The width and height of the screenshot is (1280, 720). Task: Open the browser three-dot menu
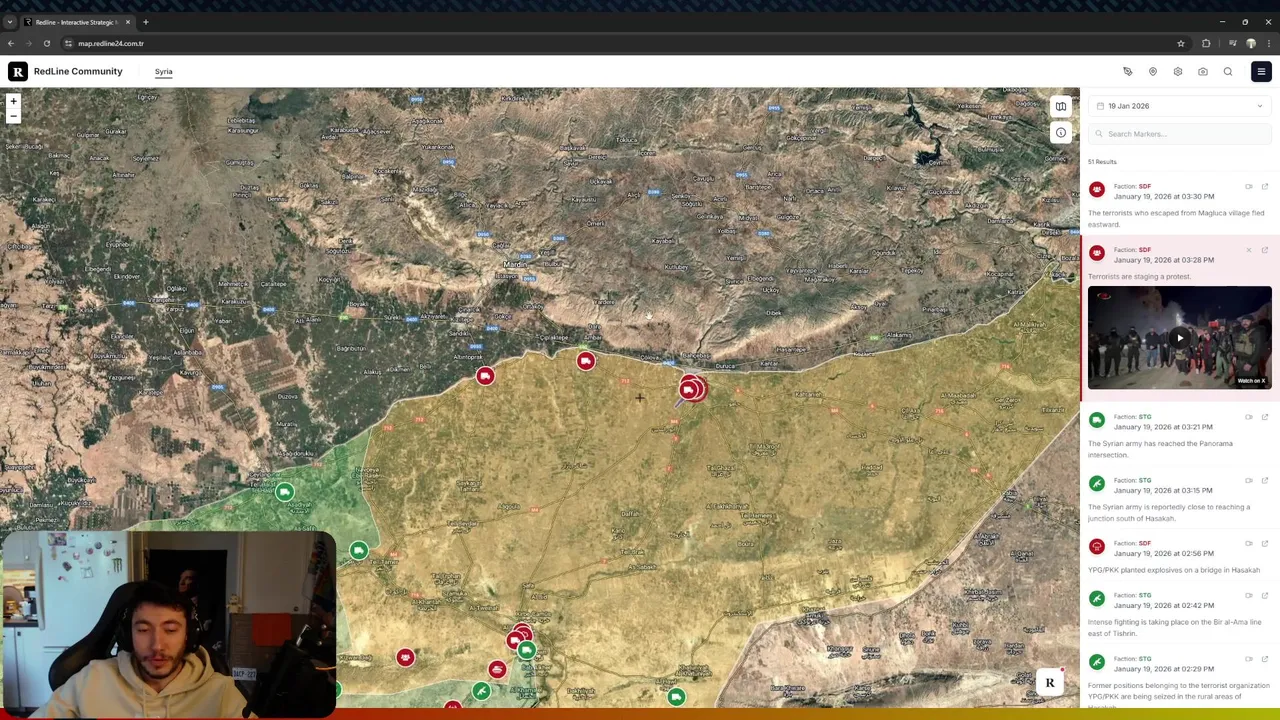(1269, 44)
